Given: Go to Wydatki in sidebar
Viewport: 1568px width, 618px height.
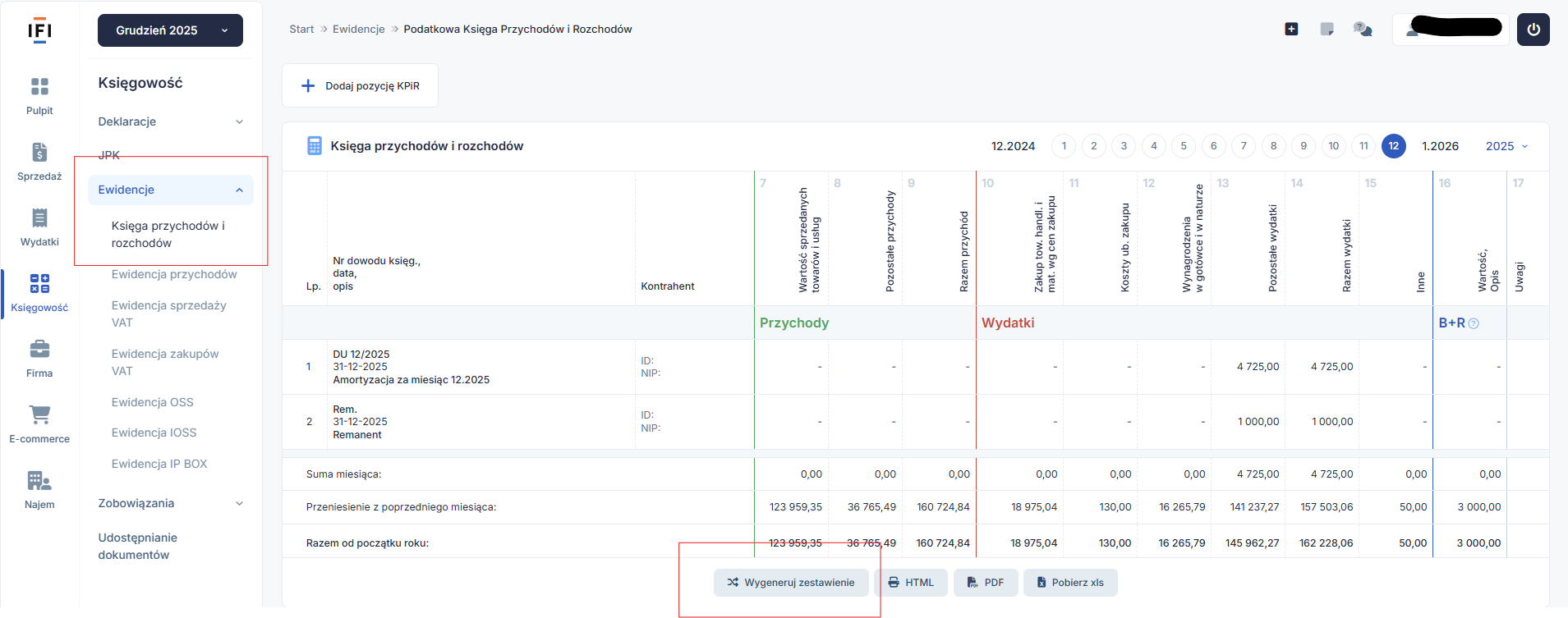Looking at the screenshot, I should click(x=39, y=218).
